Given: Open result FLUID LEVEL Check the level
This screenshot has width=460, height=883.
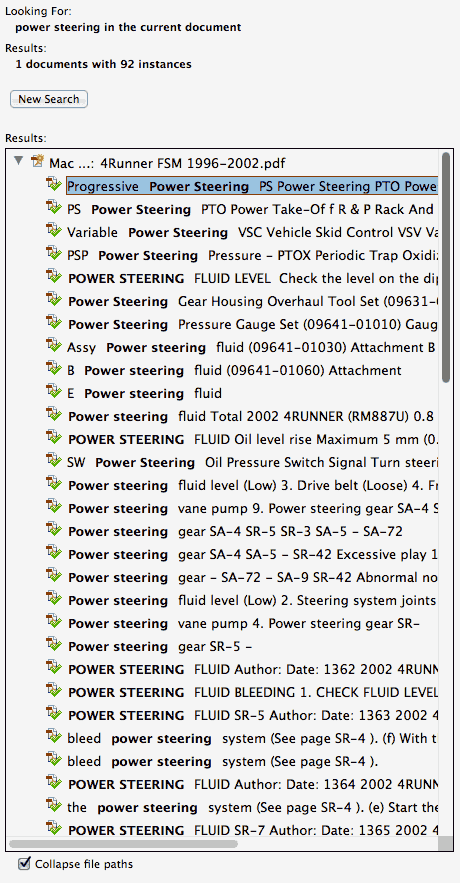Looking at the screenshot, I should (x=252, y=278).
